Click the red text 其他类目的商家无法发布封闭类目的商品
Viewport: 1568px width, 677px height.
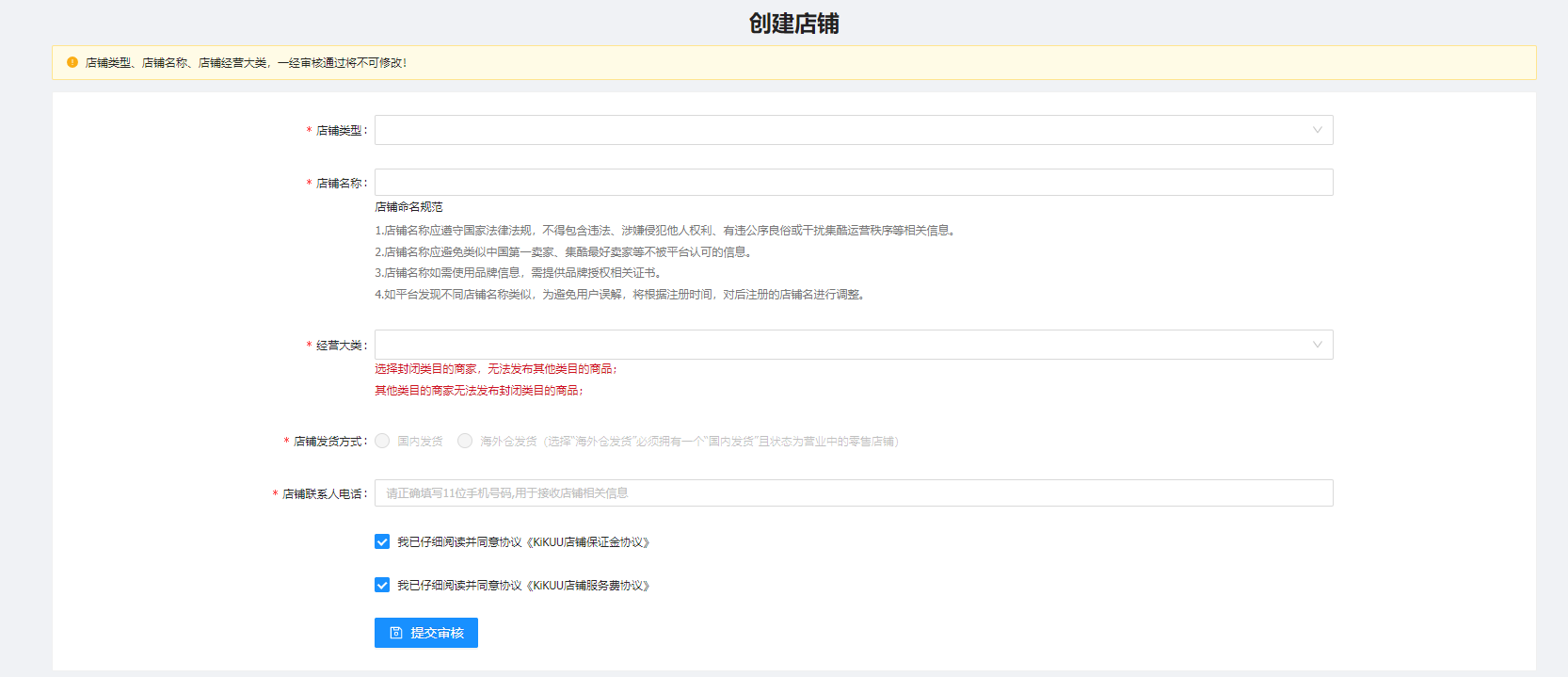(x=479, y=391)
